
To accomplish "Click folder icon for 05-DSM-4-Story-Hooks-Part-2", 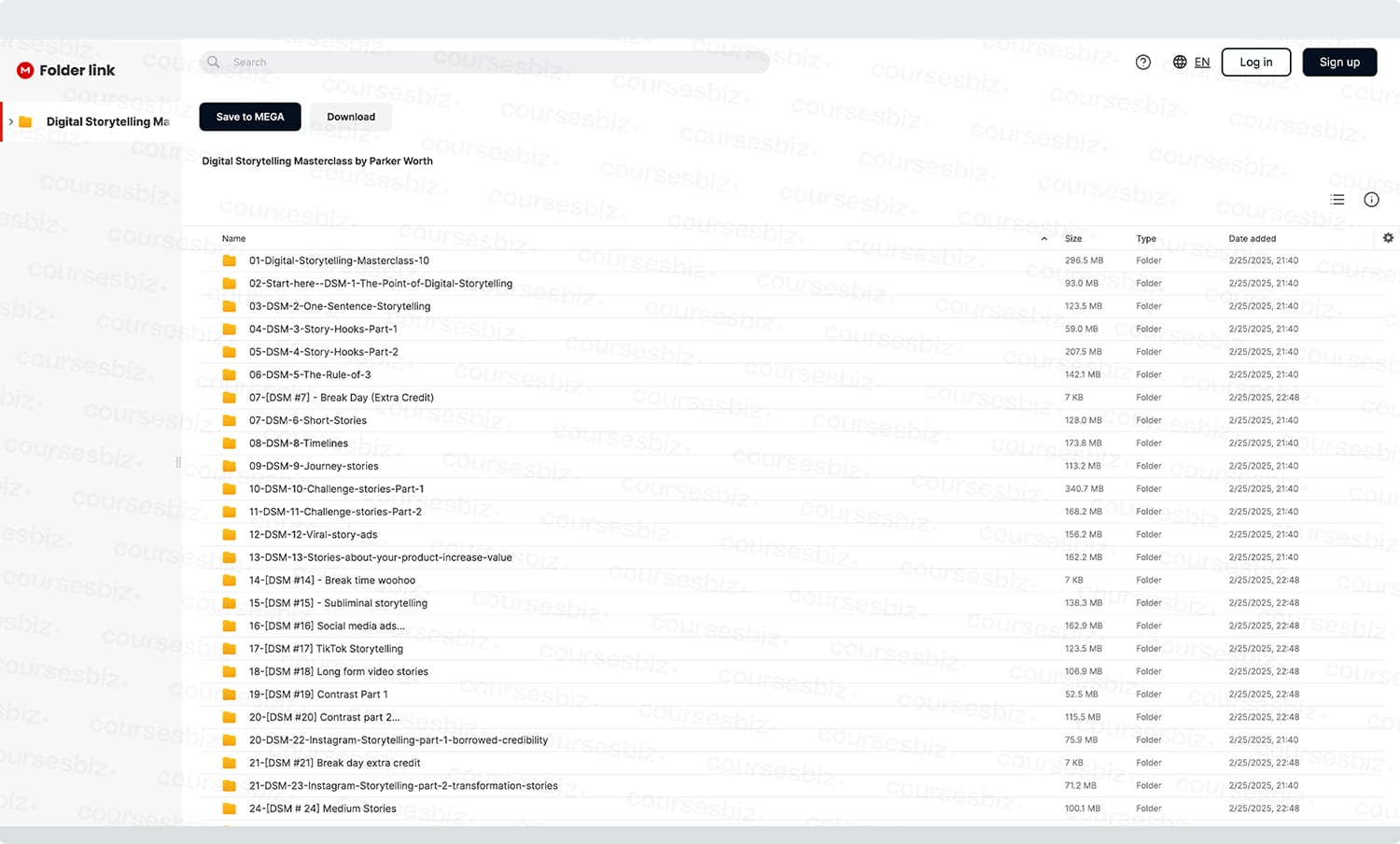I will [229, 352].
